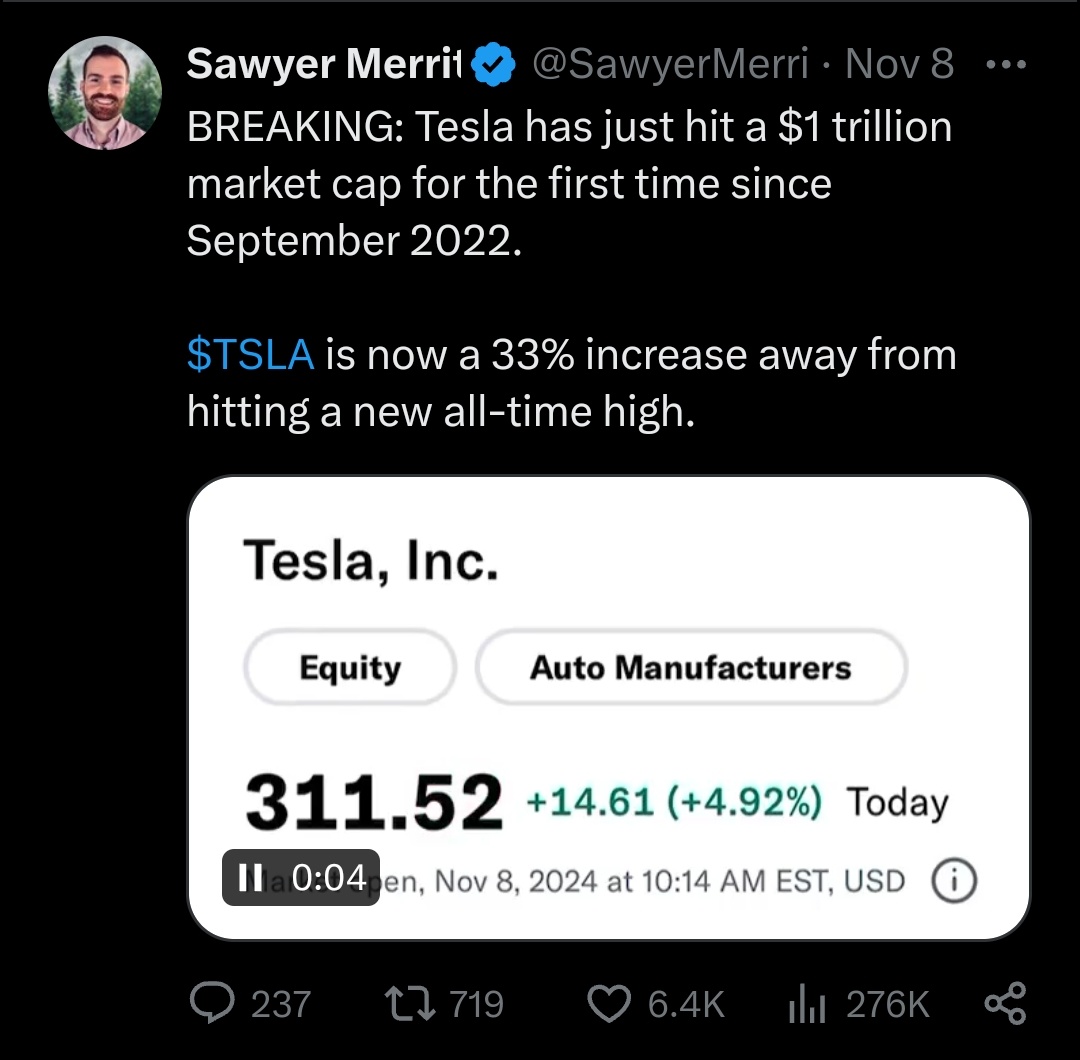Click the Auto Manufacturers pill
1080x1060 pixels.
(691, 667)
